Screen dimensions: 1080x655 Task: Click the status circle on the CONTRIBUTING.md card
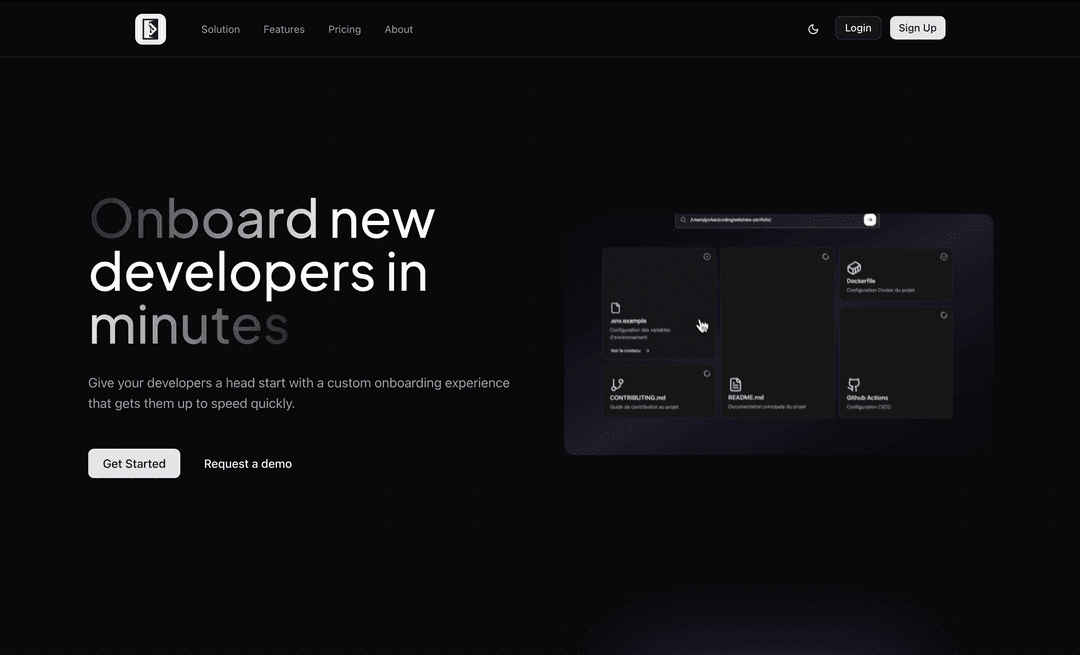click(707, 373)
